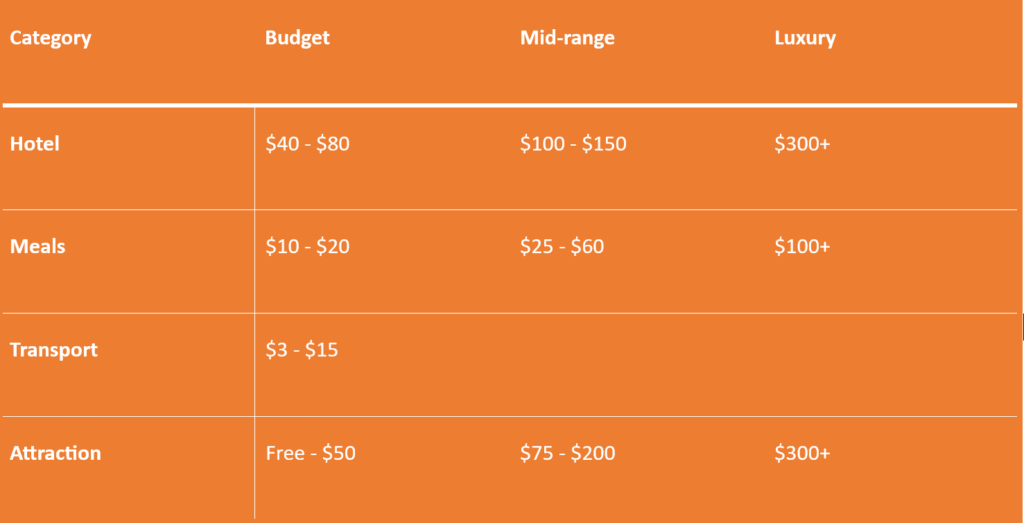Screen dimensions: 1024x523
Task: Select the $10 - $20 meals cell
Action: point(307,246)
